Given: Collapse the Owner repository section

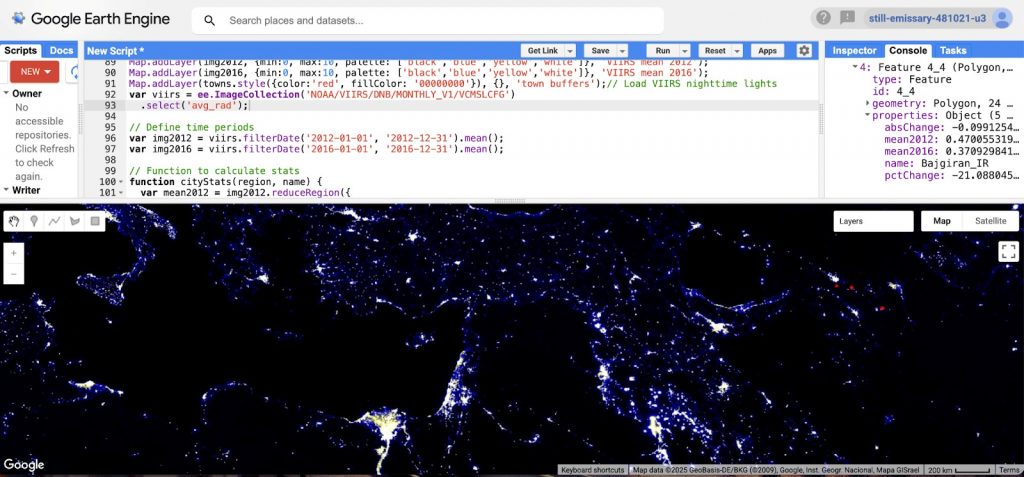Looking at the screenshot, I should click(6, 93).
